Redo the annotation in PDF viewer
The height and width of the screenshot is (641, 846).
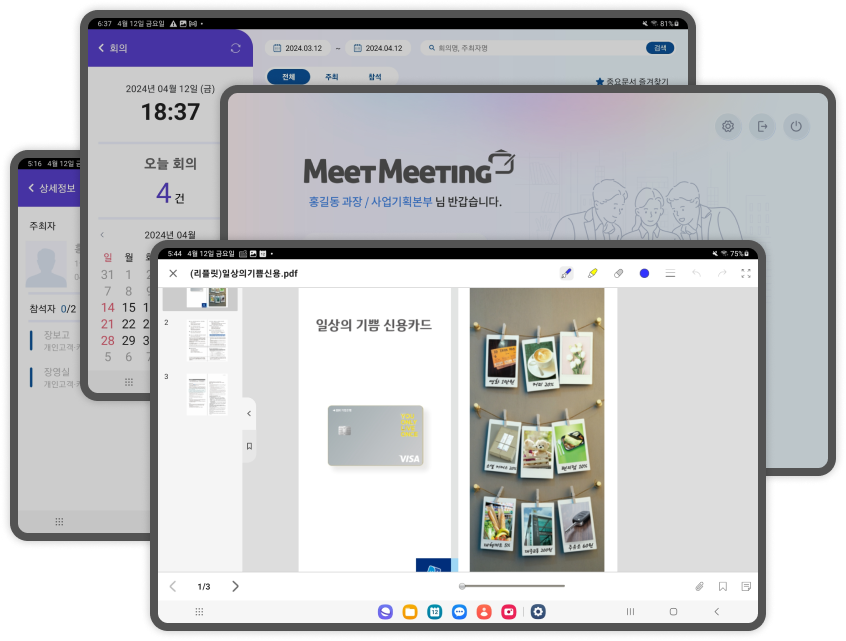pyautogui.click(x=722, y=274)
